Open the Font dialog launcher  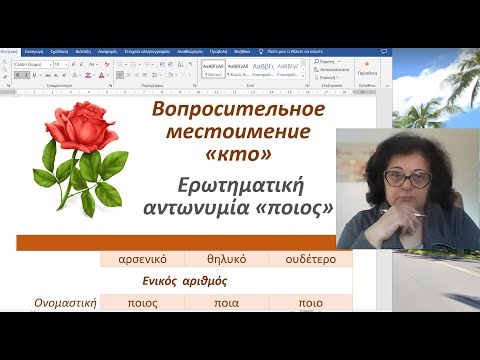coord(110,86)
